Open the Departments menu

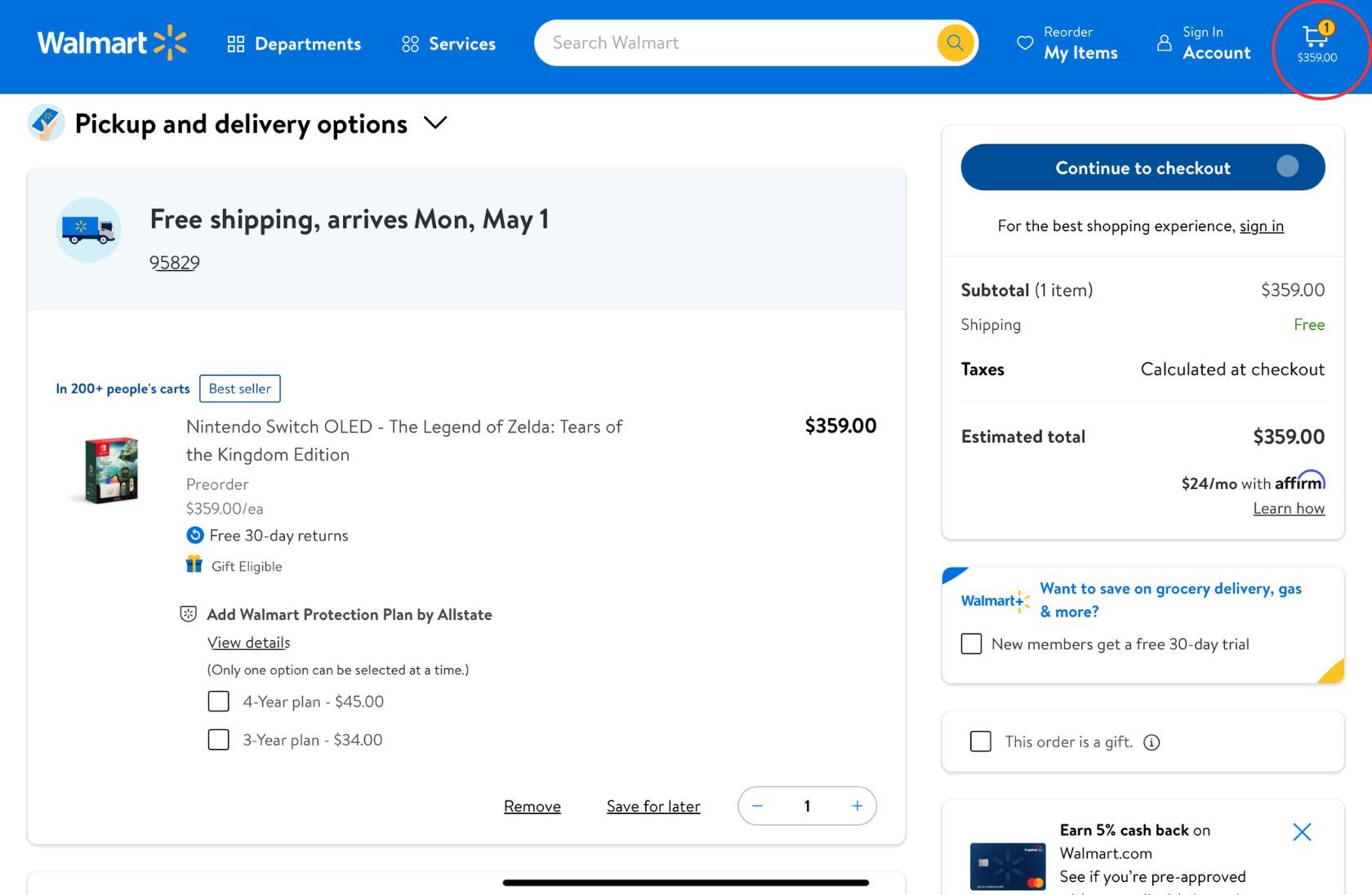tap(294, 43)
